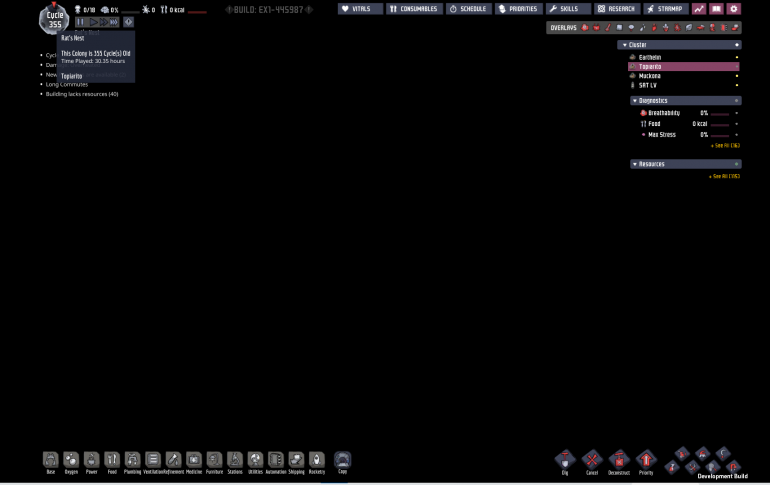Toggle the Conveyor overlay
The height and width of the screenshot is (485, 770).
coord(735,27)
